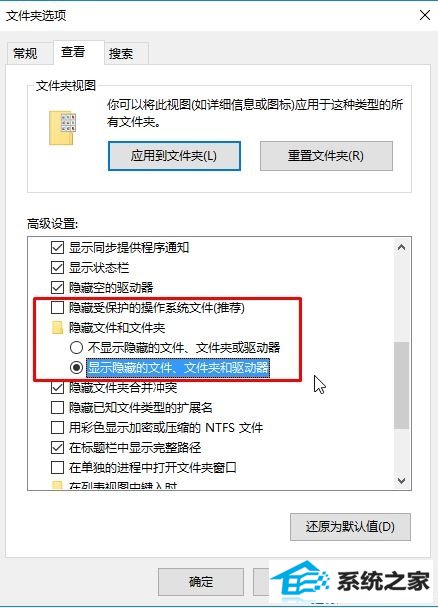Click the folder view icon in 文件夹视图
This screenshot has width=438, height=608.
(62, 128)
